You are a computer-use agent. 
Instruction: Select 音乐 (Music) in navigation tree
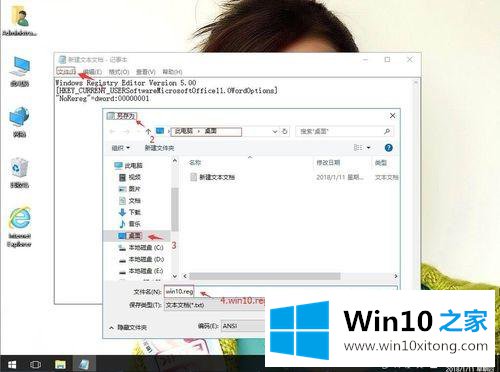point(130,224)
